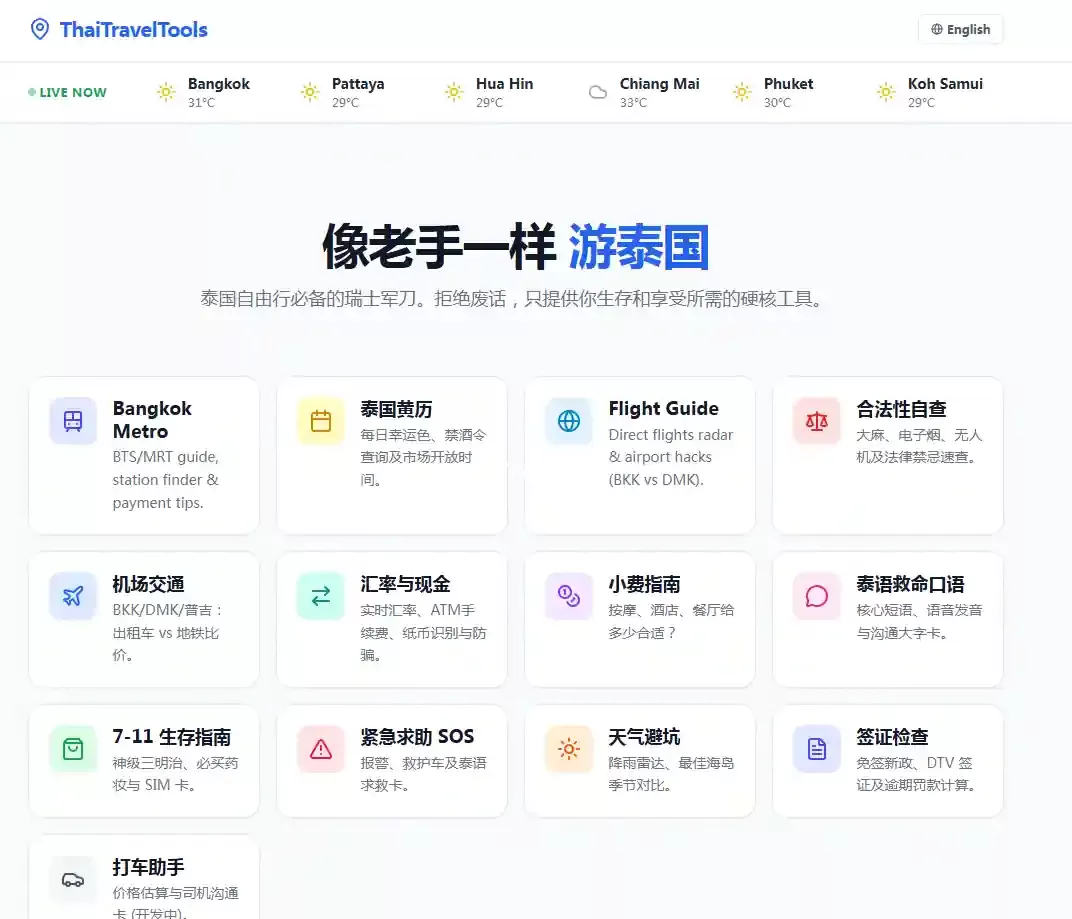Click the exchange rate arrows icon

pyautogui.click(x=321, y=596)
